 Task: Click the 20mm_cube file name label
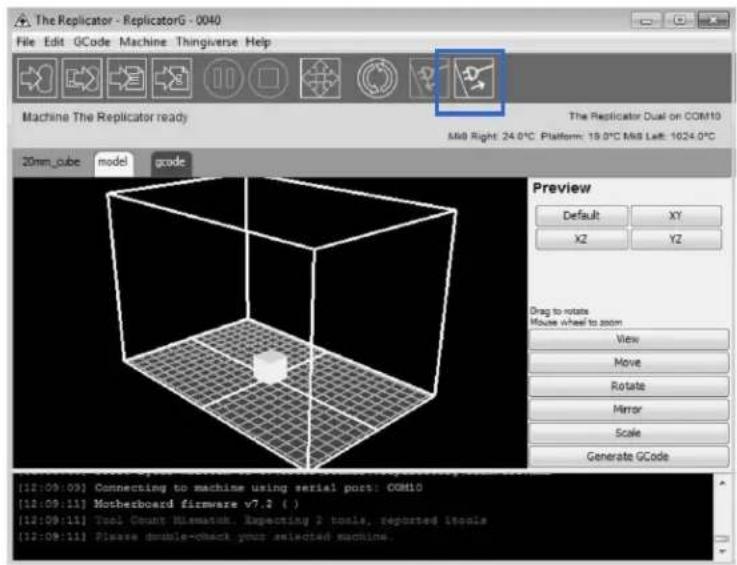tap(51, 162)
